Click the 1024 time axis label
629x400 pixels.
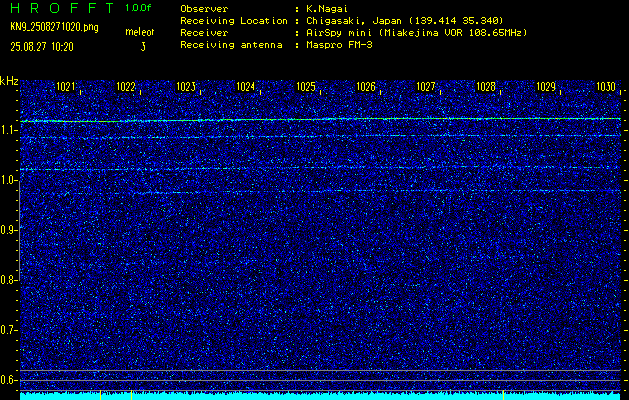[x=246, y=86]
